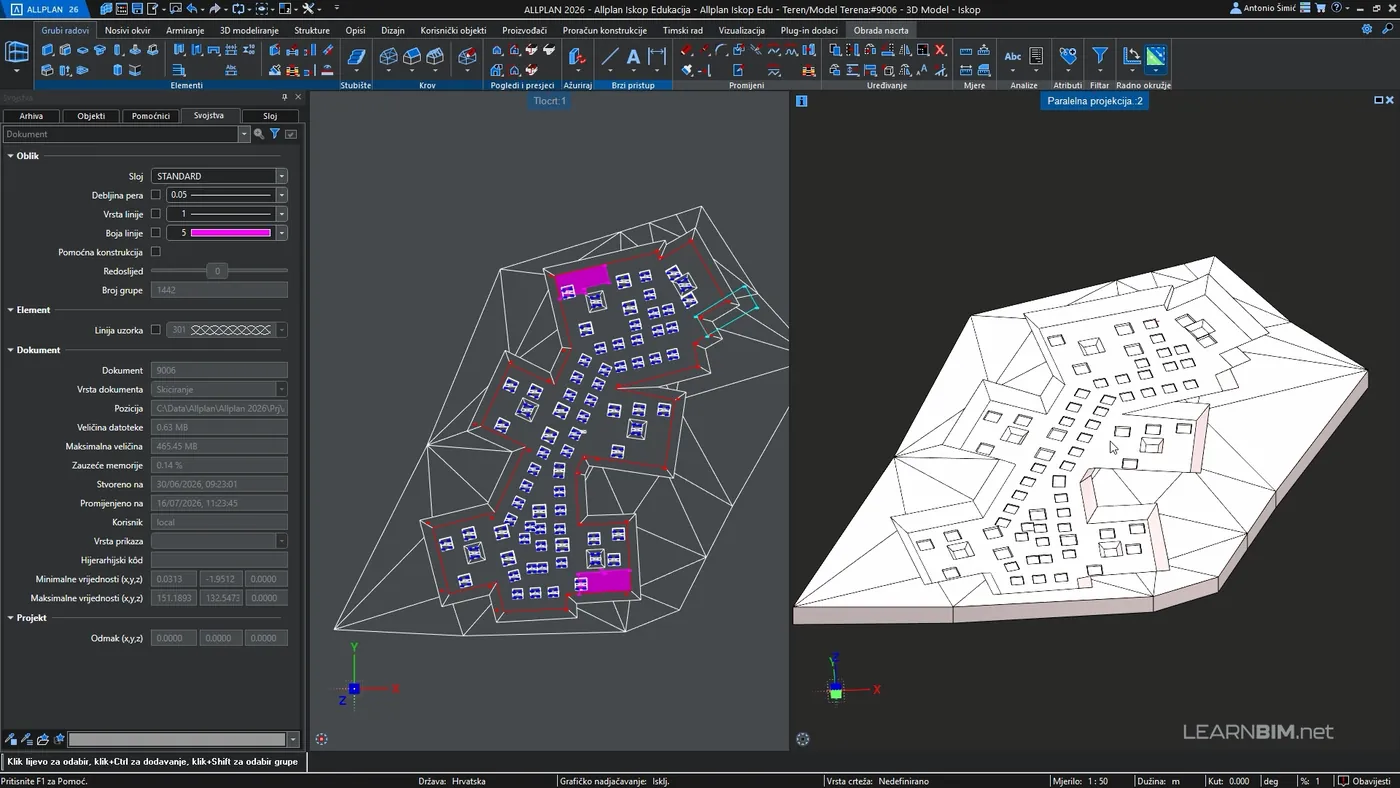
Task: Click the magenta Boja linije color swatch
Action: click(x=231, y=233)
